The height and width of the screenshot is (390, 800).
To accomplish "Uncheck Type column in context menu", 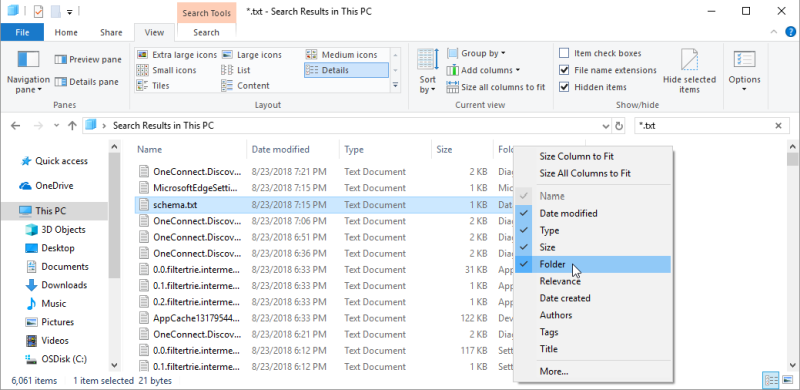I will (593, 230).
